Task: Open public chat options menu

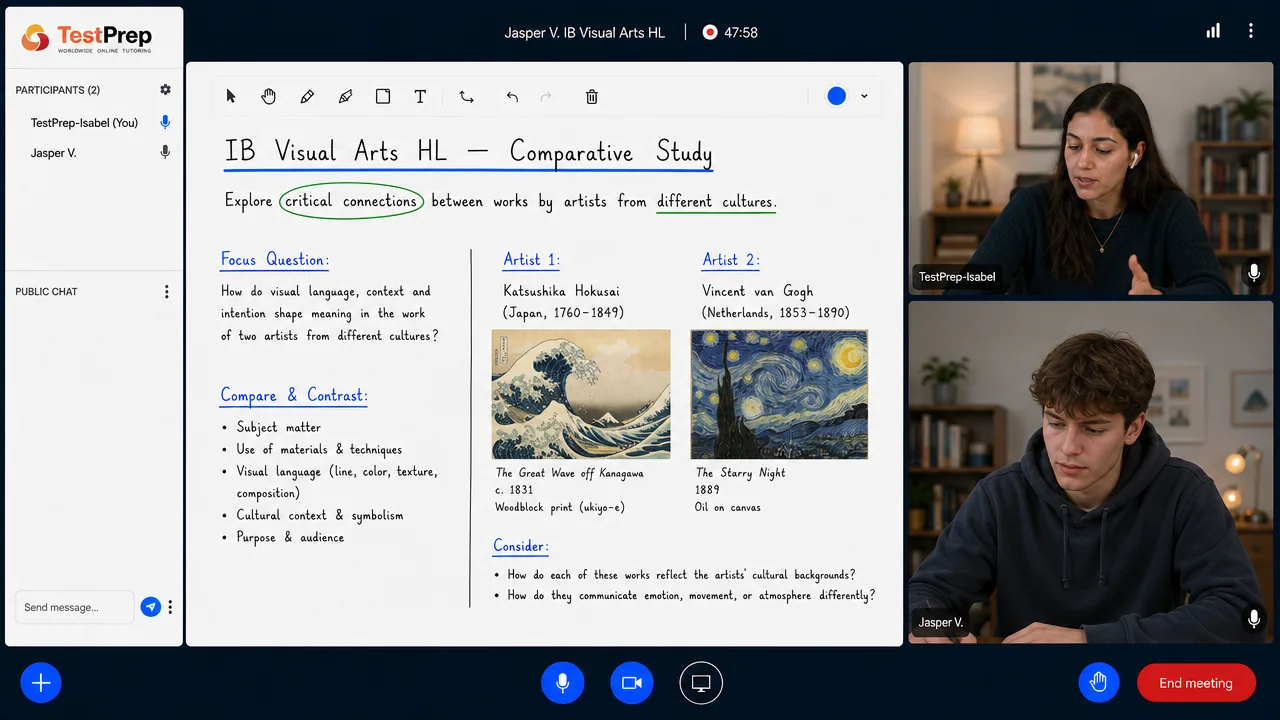Action: 166,292
